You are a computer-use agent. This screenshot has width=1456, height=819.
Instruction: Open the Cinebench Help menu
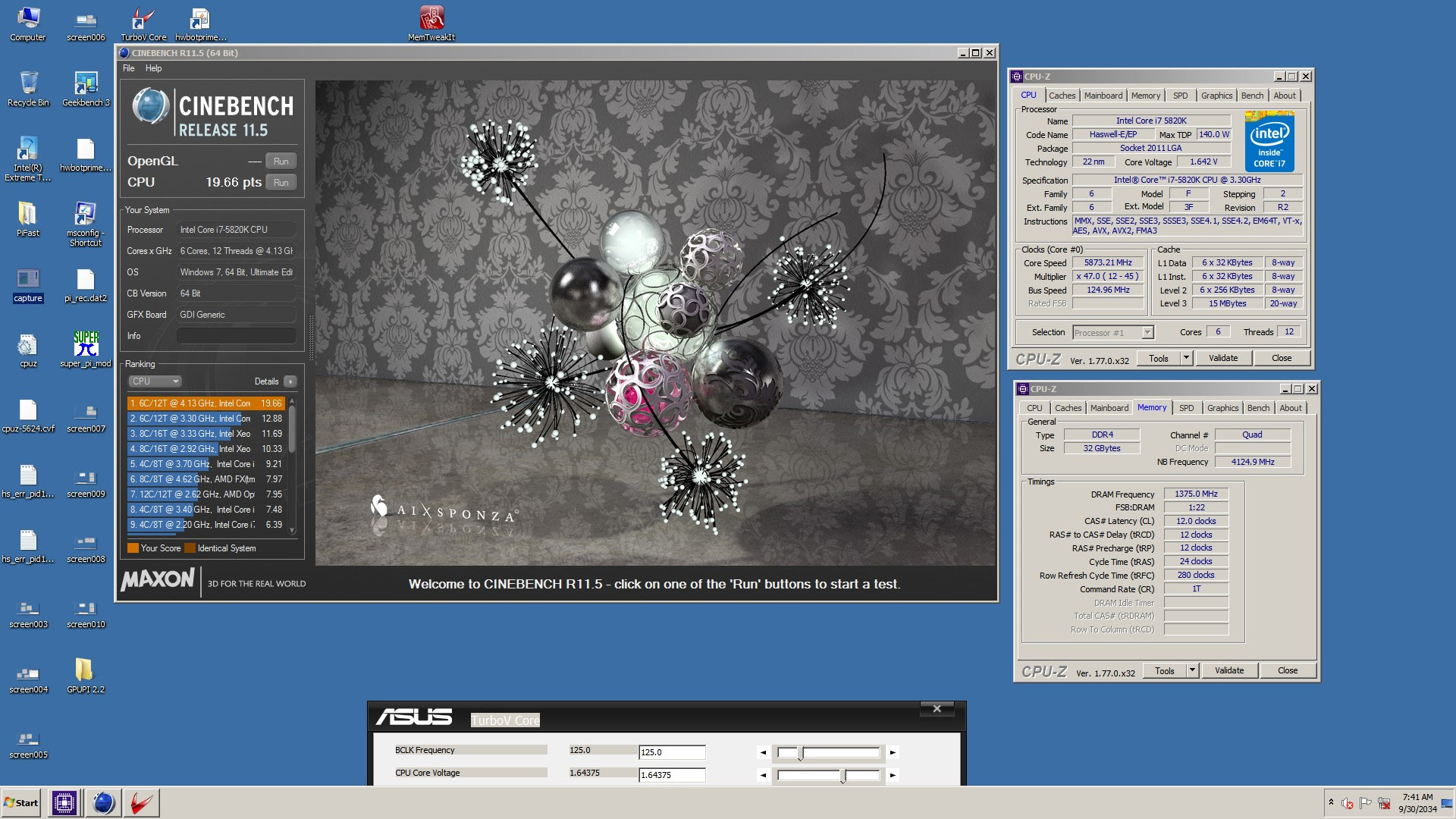coord(153,68)
